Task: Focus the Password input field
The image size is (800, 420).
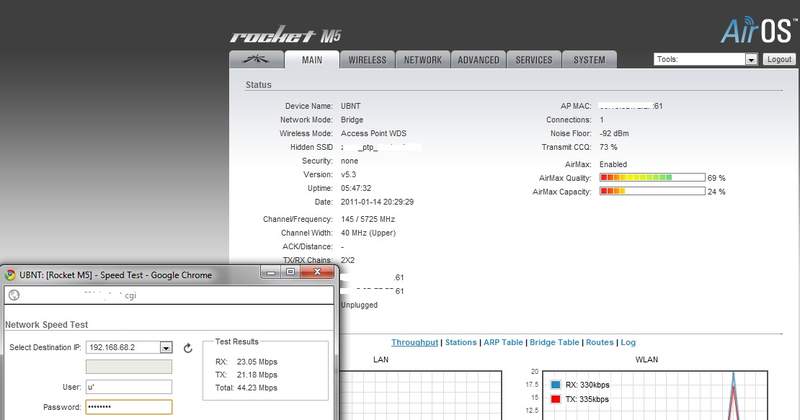Action: point(129,407)
